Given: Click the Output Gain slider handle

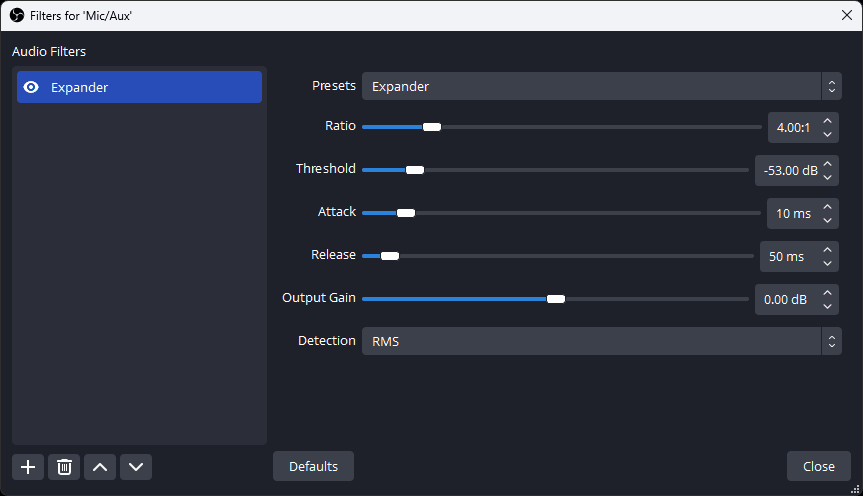Looking at the screenshot, I should [556, 299].
